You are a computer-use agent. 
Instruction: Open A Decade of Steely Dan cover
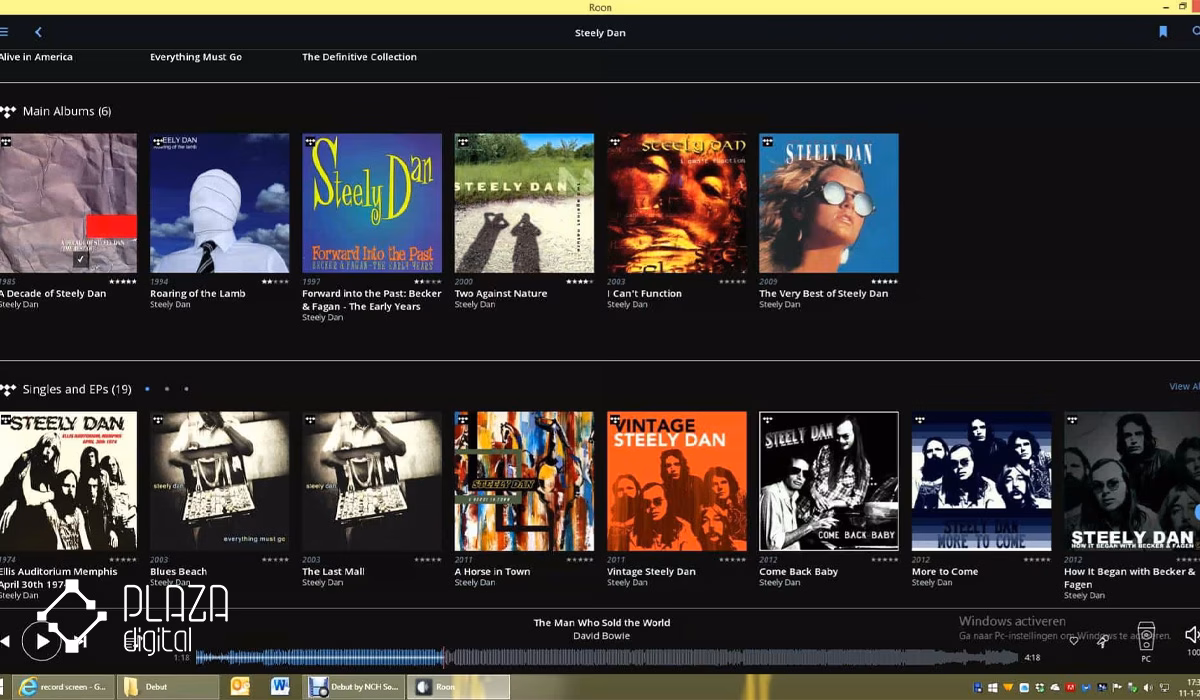[x=68, y=203]
